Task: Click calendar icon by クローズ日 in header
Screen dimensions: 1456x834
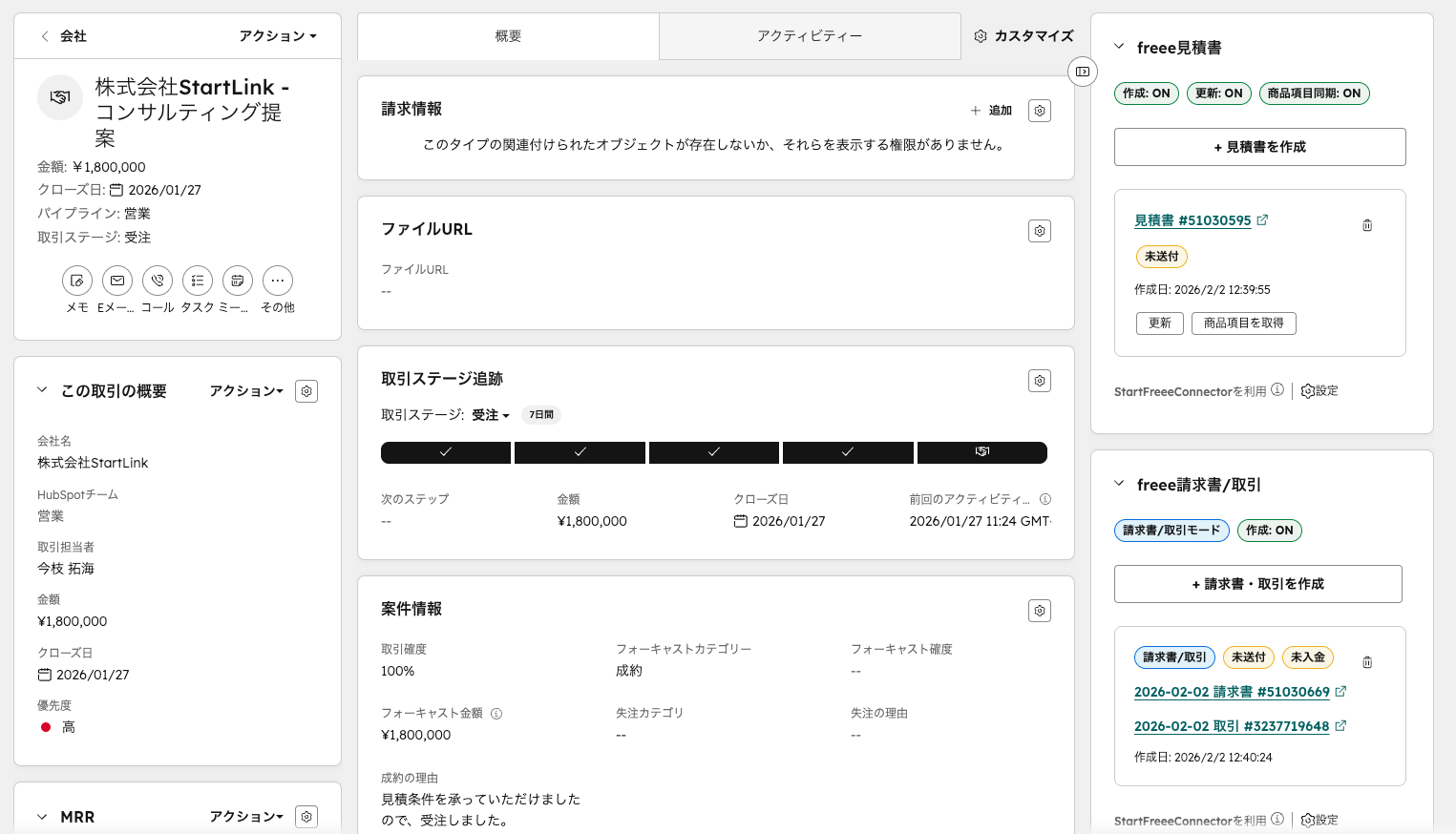Action: (x=116, y=190)
